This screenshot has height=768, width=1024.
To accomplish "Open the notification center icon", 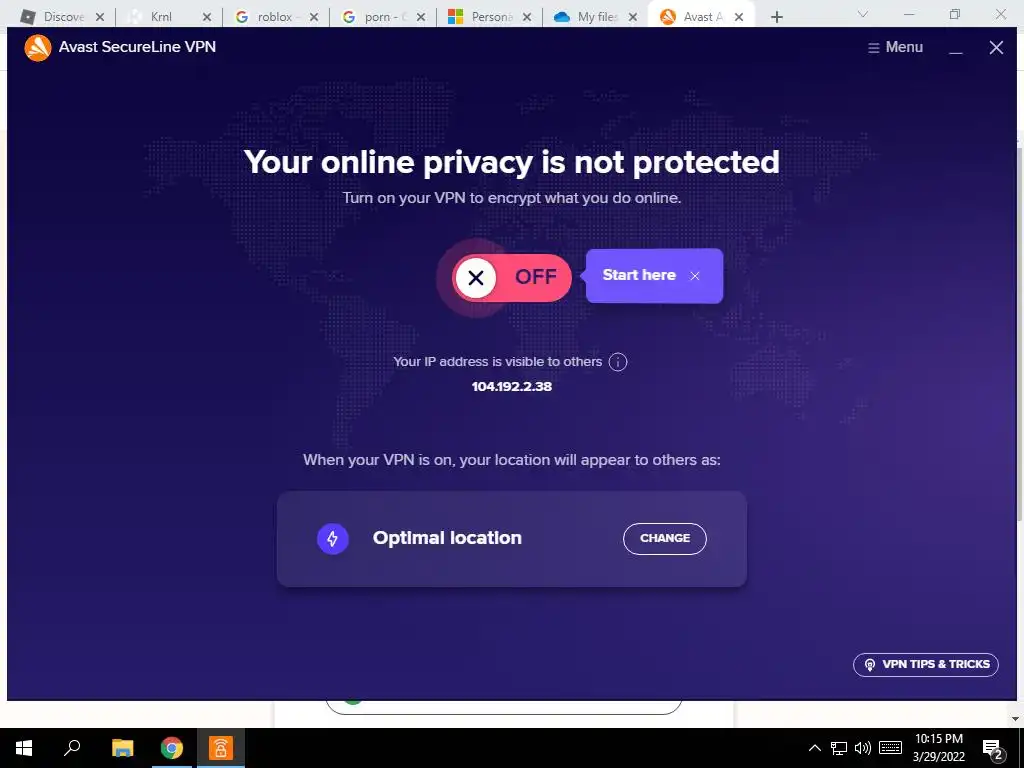I will click(992, 749).
